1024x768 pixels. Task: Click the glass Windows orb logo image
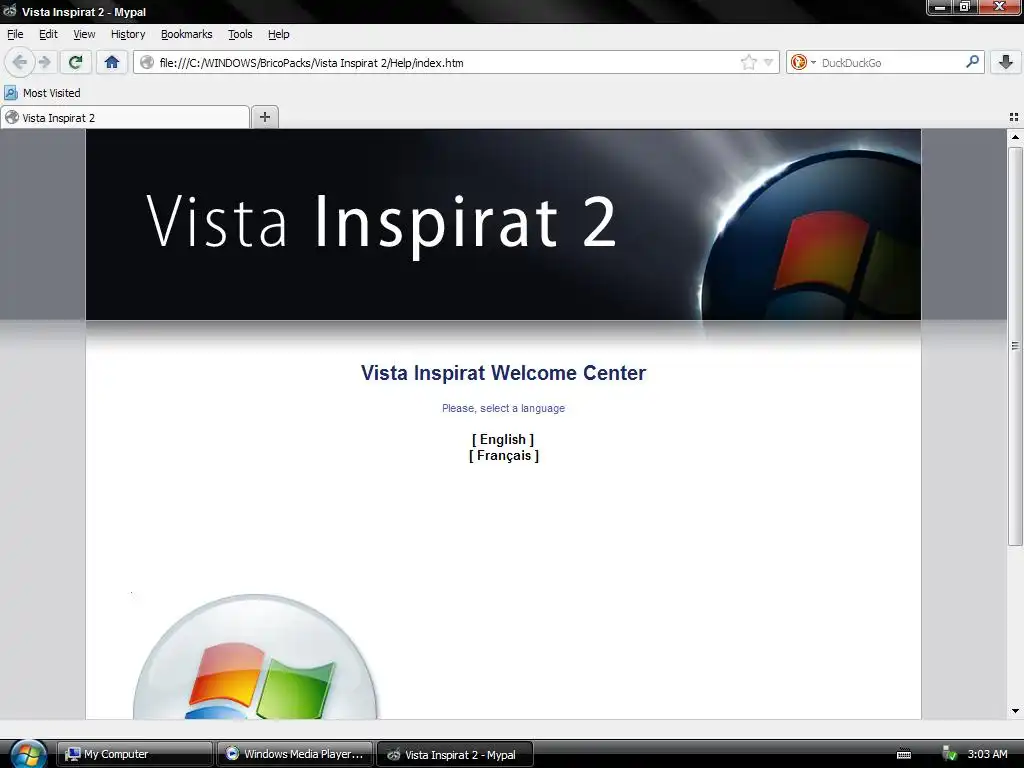coord(255,656)
